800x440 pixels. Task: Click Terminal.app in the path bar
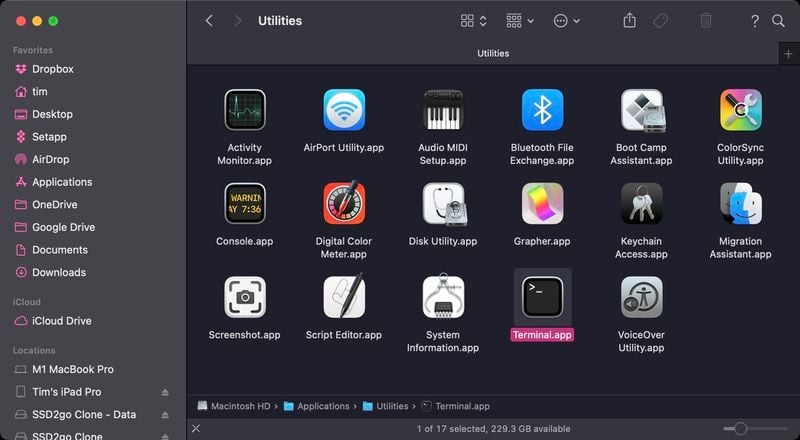click(x=456, y=406)
